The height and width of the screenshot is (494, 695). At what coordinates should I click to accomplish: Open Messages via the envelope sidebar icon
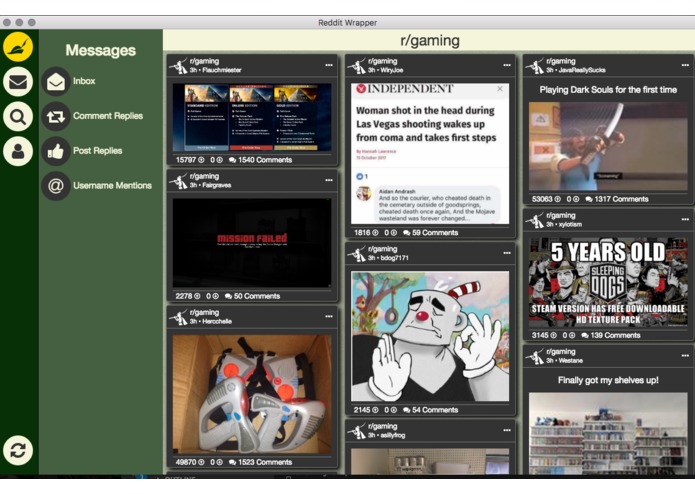pyautogui.click(x=18, y=82)
